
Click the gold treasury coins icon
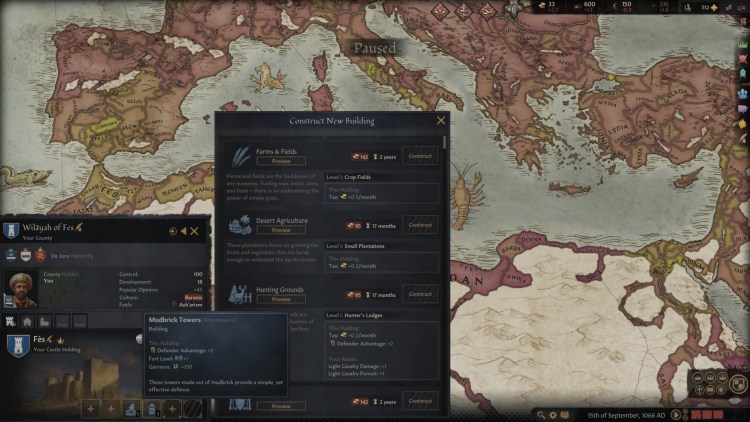click(542, 5)
